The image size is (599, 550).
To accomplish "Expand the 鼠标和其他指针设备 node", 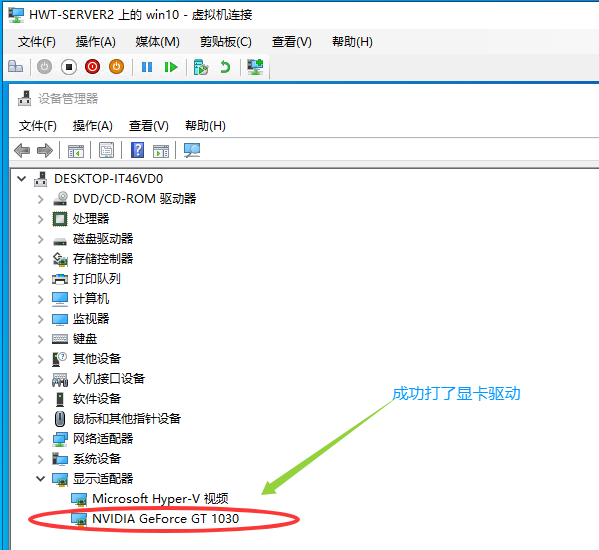I will 40,419.
